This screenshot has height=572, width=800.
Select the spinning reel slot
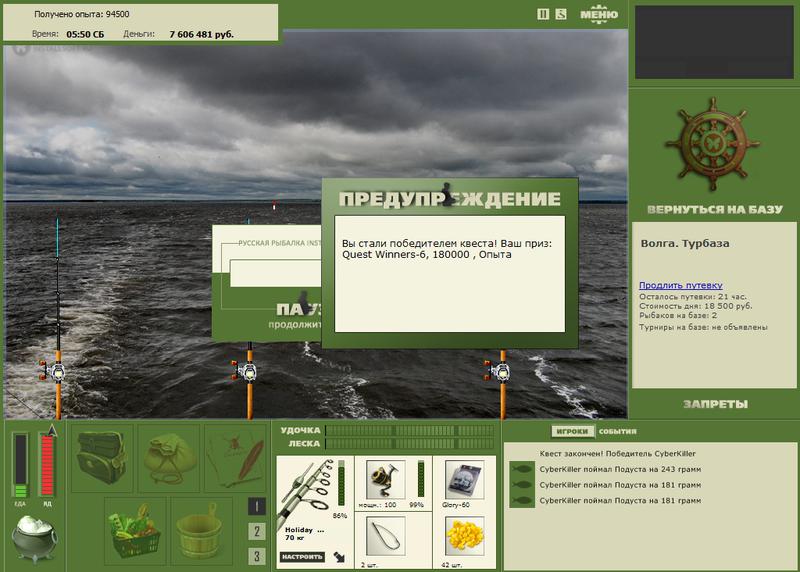click(x=385, y=480)
